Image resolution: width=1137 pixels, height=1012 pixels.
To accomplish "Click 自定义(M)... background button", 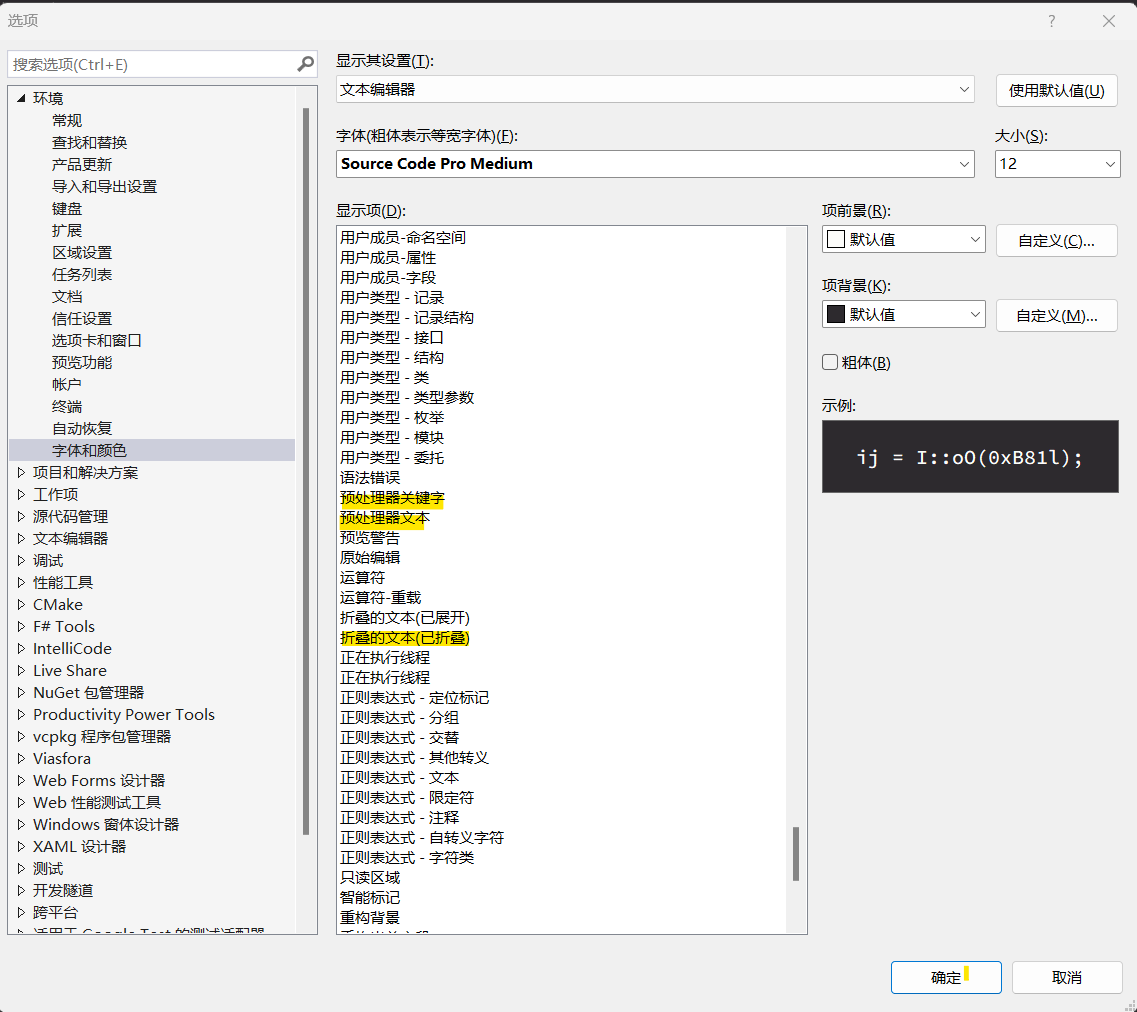I will point(1057,316).
